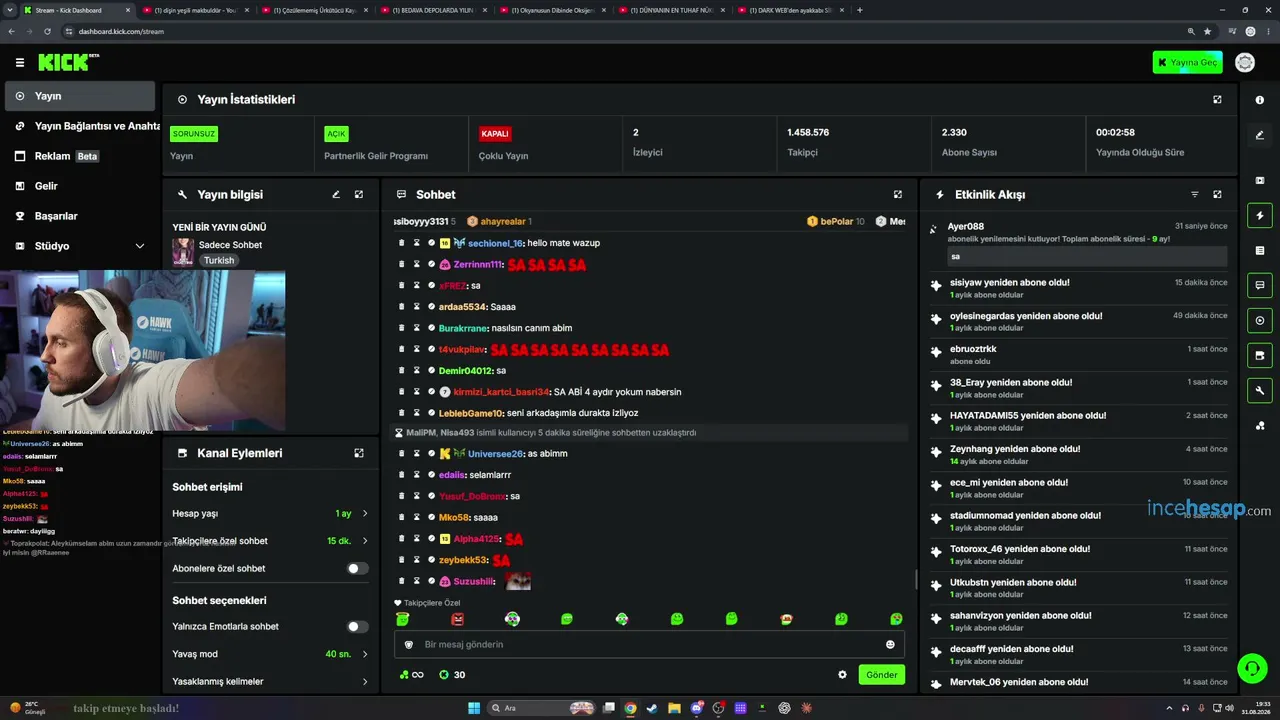The image size is (1280, 720).
Task: Maximize the Kanal Eylemleri panel
Action: click(x=359, y=453)
